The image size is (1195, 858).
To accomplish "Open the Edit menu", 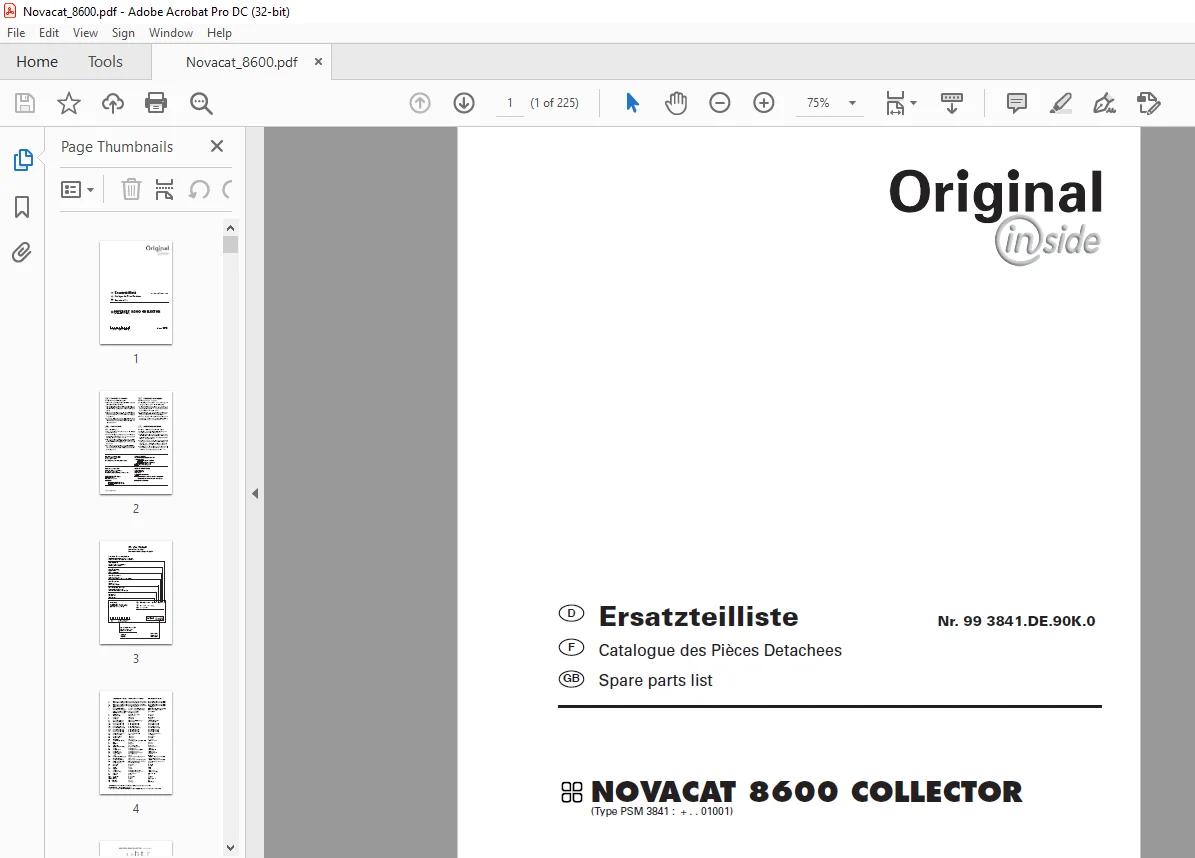I will pos(49,33).
